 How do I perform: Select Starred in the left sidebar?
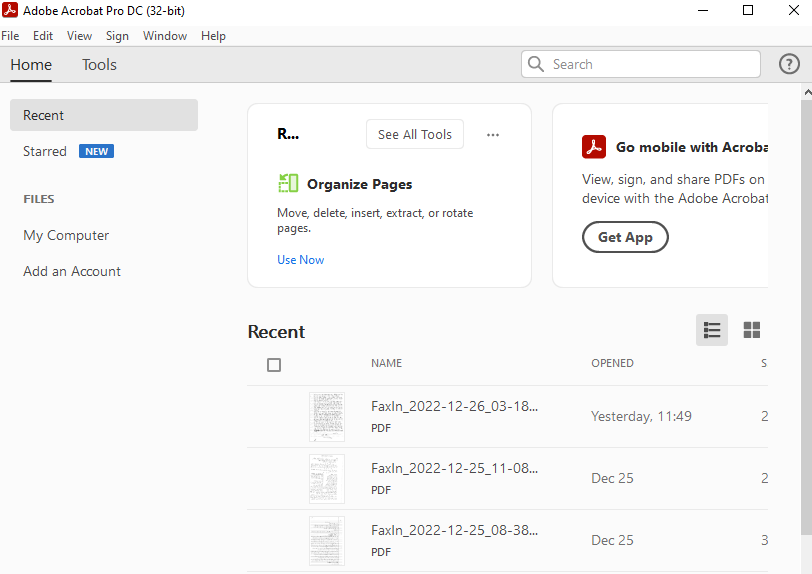(x=45, y=151)
